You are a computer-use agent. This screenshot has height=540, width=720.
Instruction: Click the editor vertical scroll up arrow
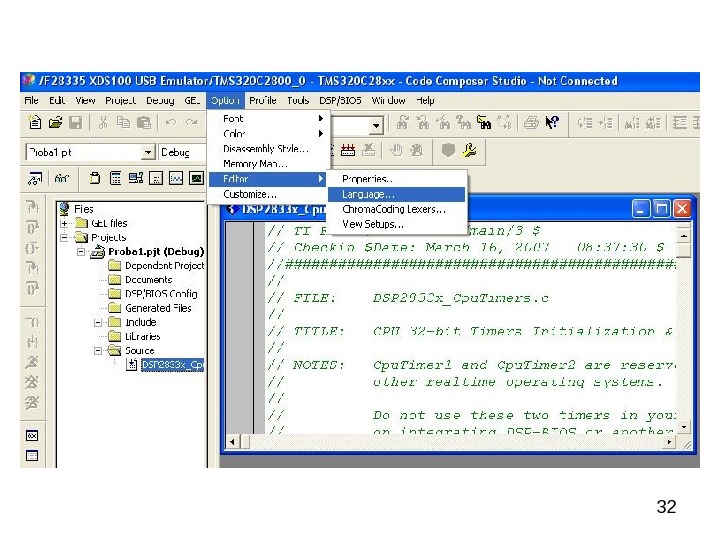[684, 236]
